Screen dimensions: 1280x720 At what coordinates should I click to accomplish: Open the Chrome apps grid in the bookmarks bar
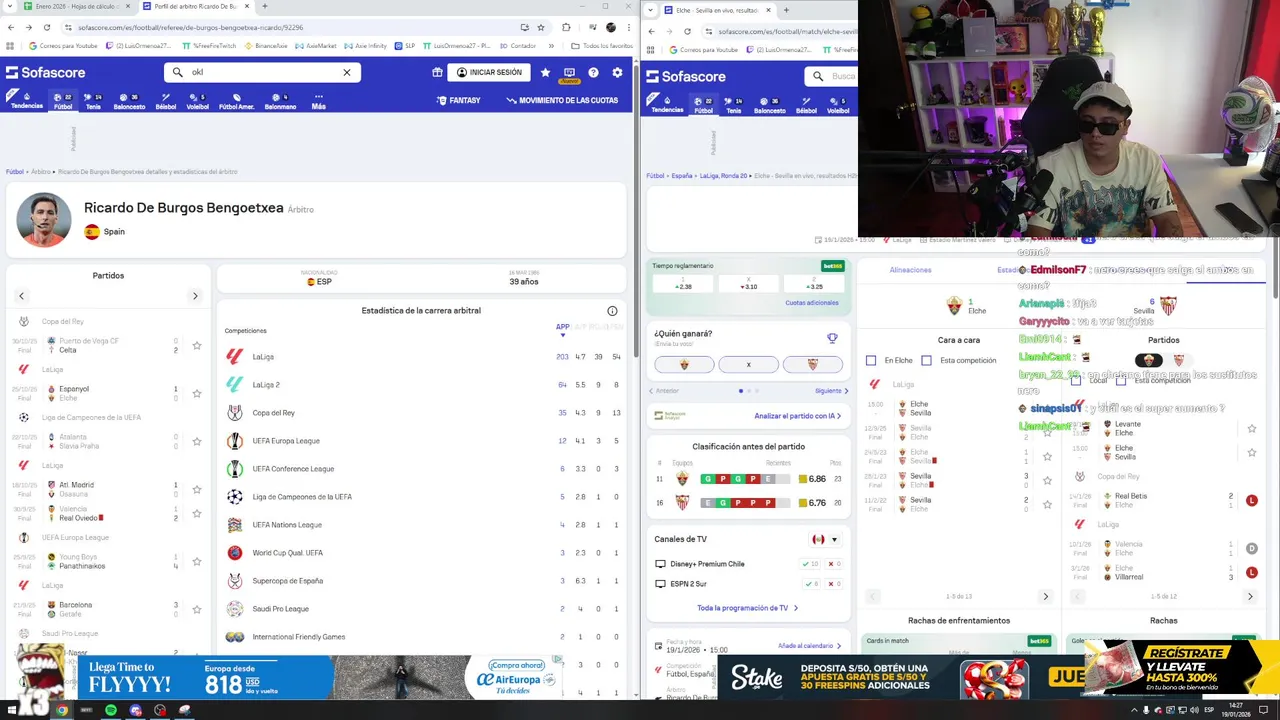pyautogui.click(x=11, y=46)
